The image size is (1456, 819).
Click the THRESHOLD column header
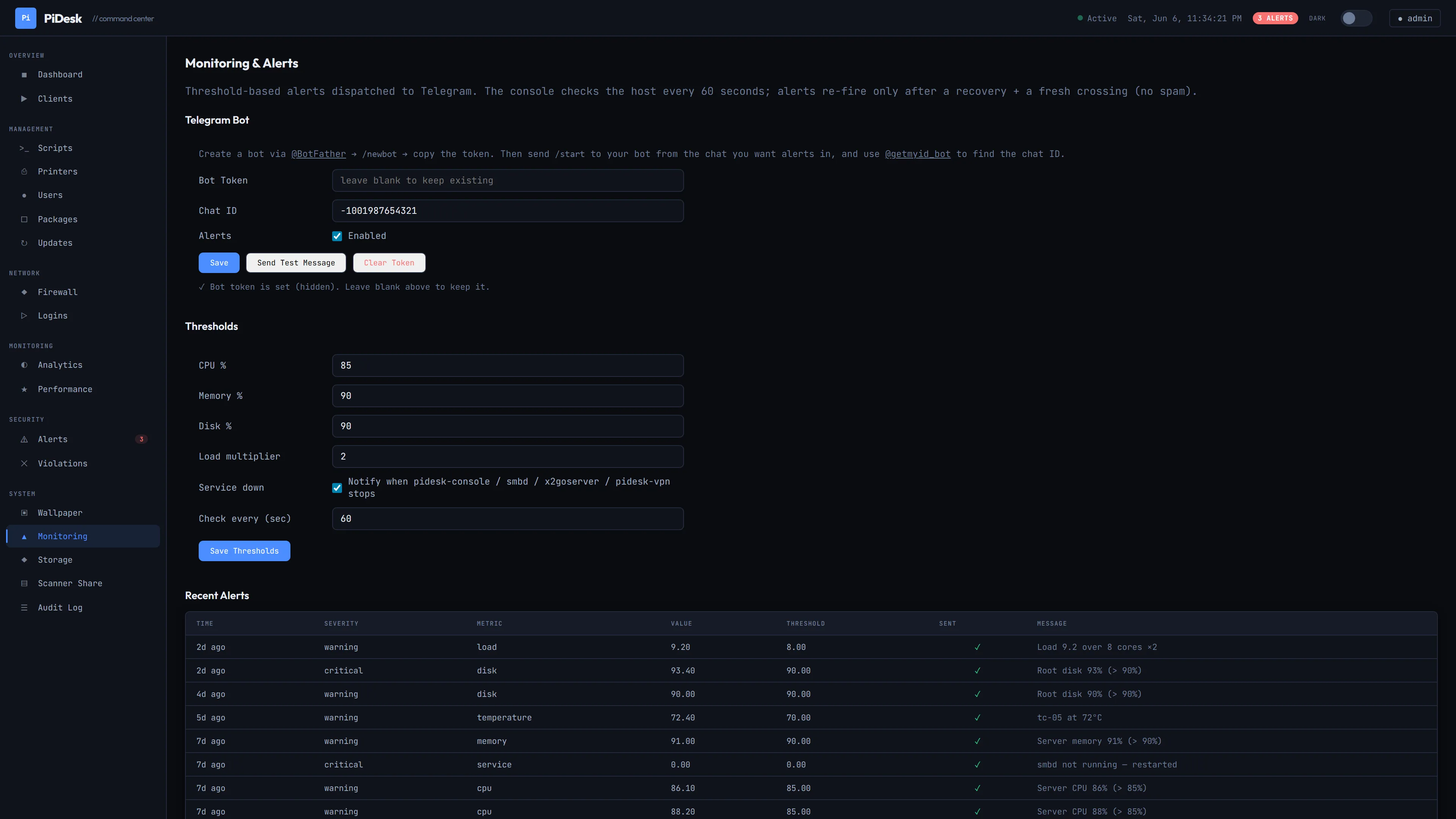coord(805,623)
